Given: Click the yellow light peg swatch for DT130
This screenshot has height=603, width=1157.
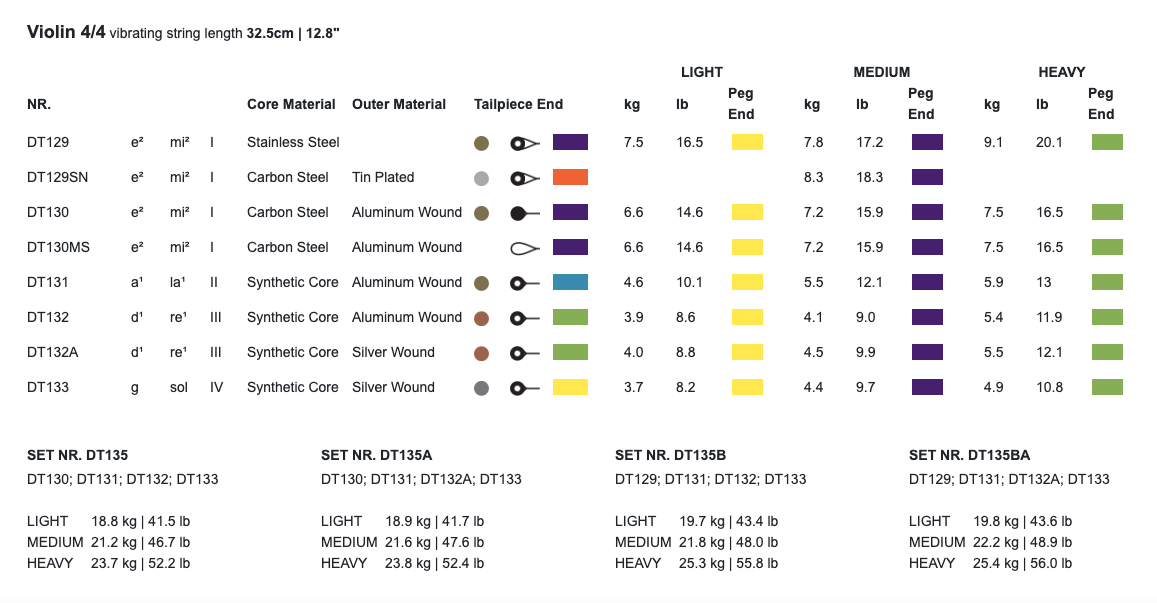Looking at the screenshot, I should [747, 212].
